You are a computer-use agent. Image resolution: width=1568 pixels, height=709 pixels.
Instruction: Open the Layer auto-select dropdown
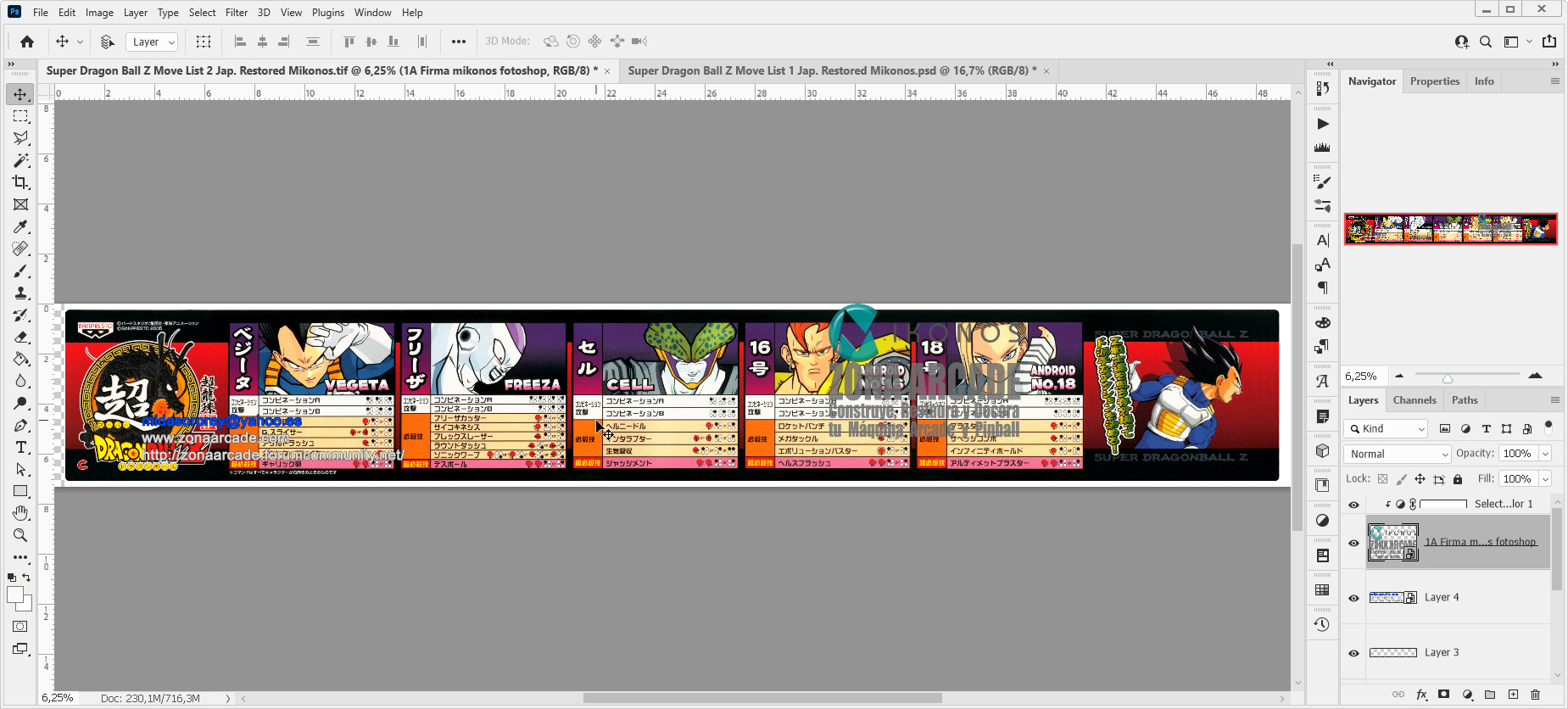click(x=152, y=42)
